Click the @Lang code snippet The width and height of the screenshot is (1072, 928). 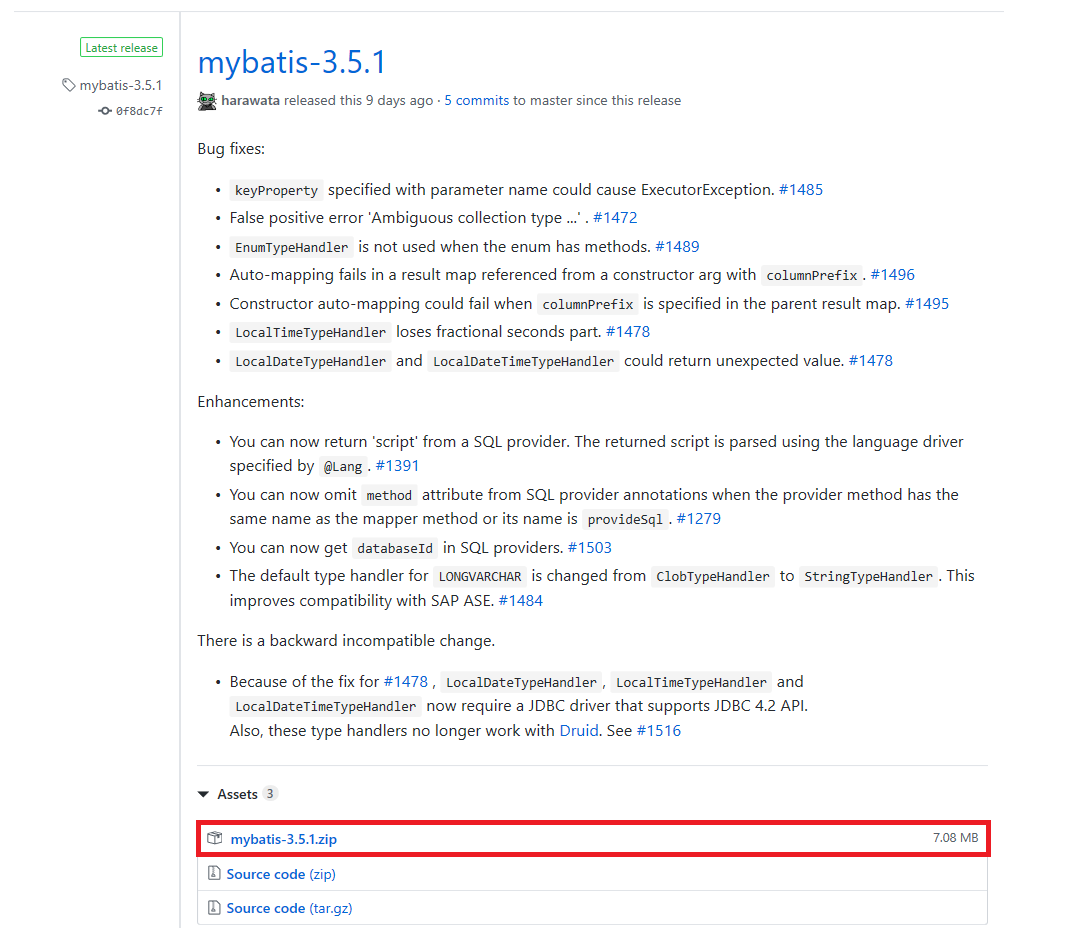[x=343, y=466]
